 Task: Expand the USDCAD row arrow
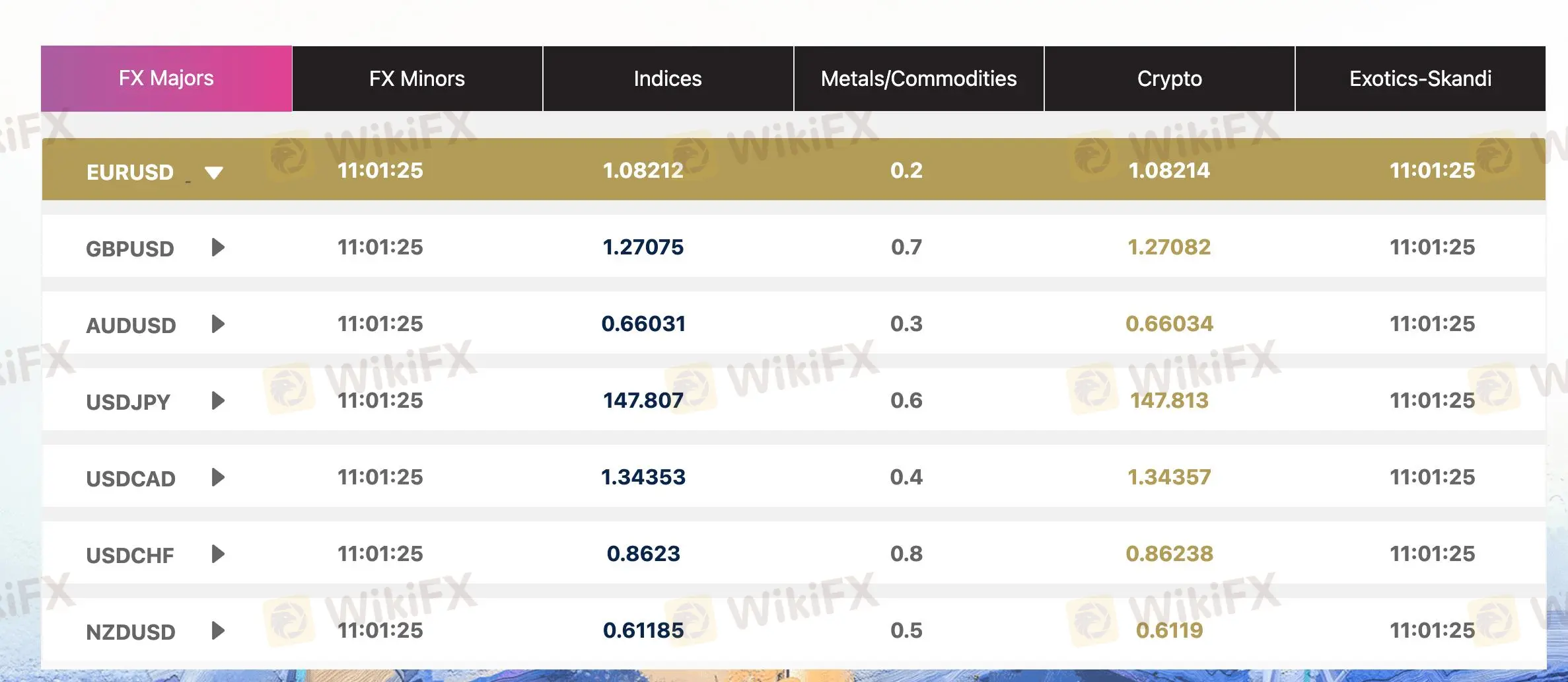[218, 477]
